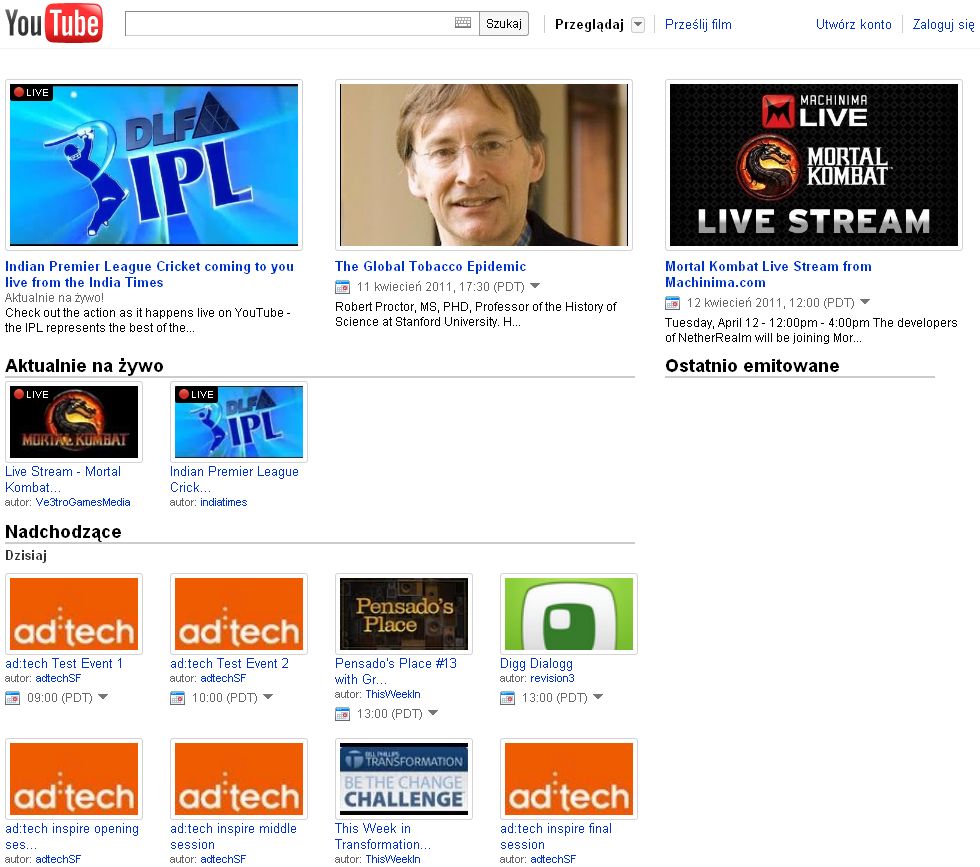Open ad:tech inspire opening session thumbnail
Viewport: 980px width, 867px height.
pyautogui.click(x=74, y=779)
